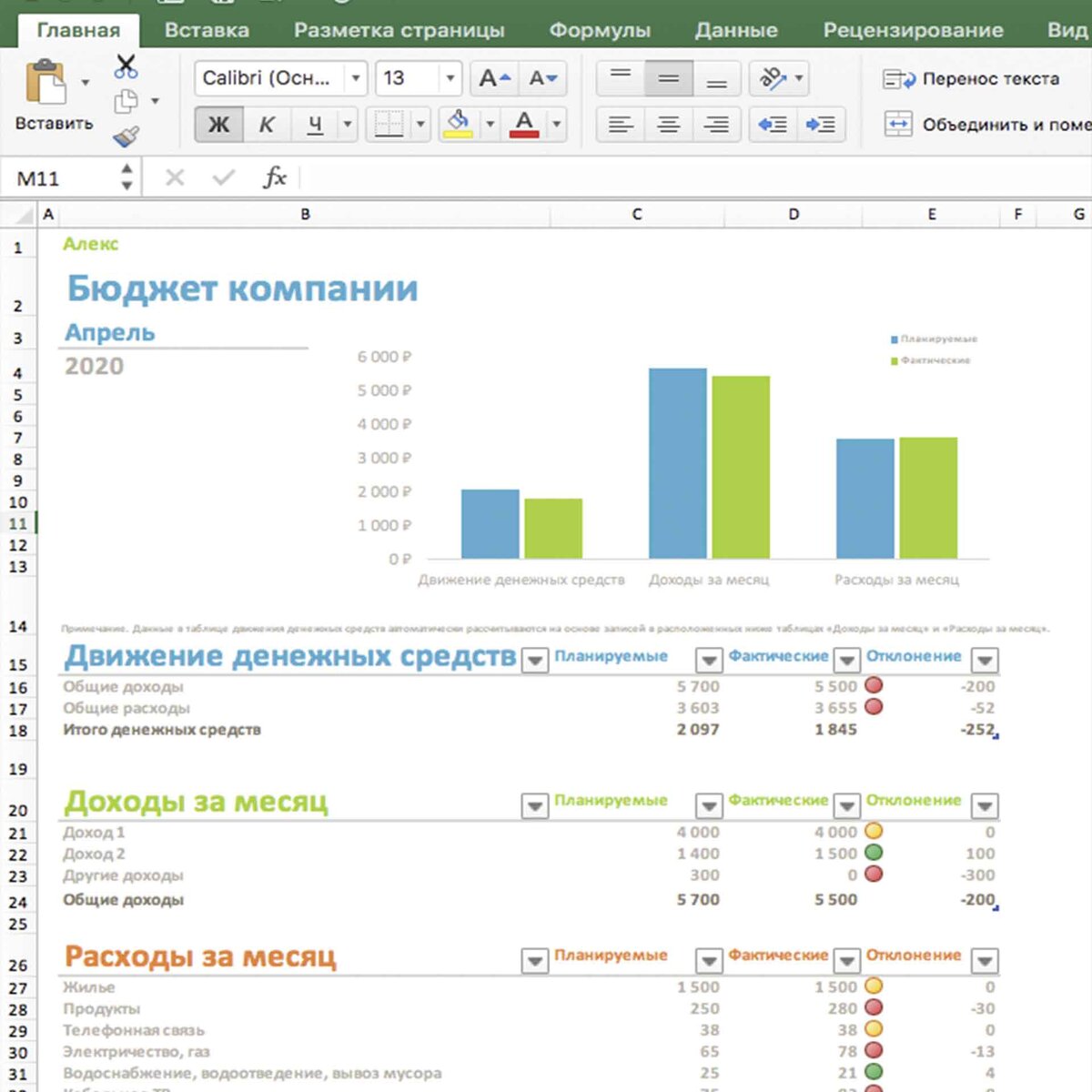
Task: Open the Формулы tab
Action: (x=600, y=30)
